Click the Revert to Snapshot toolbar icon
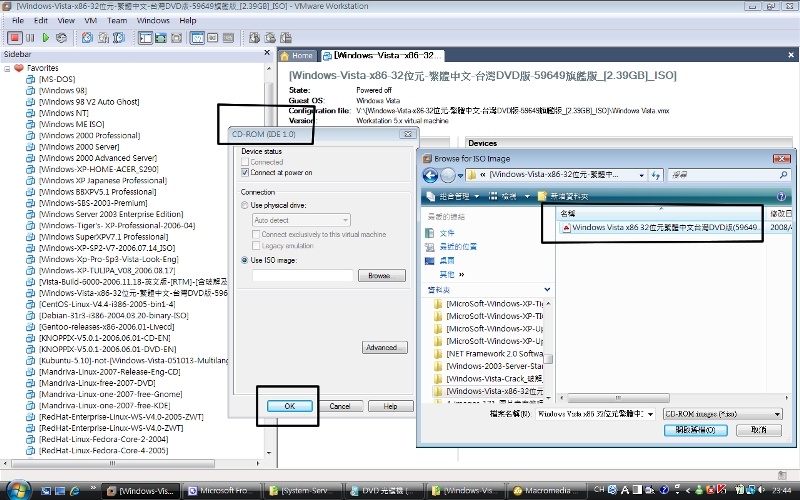 [x=103, y=38]
